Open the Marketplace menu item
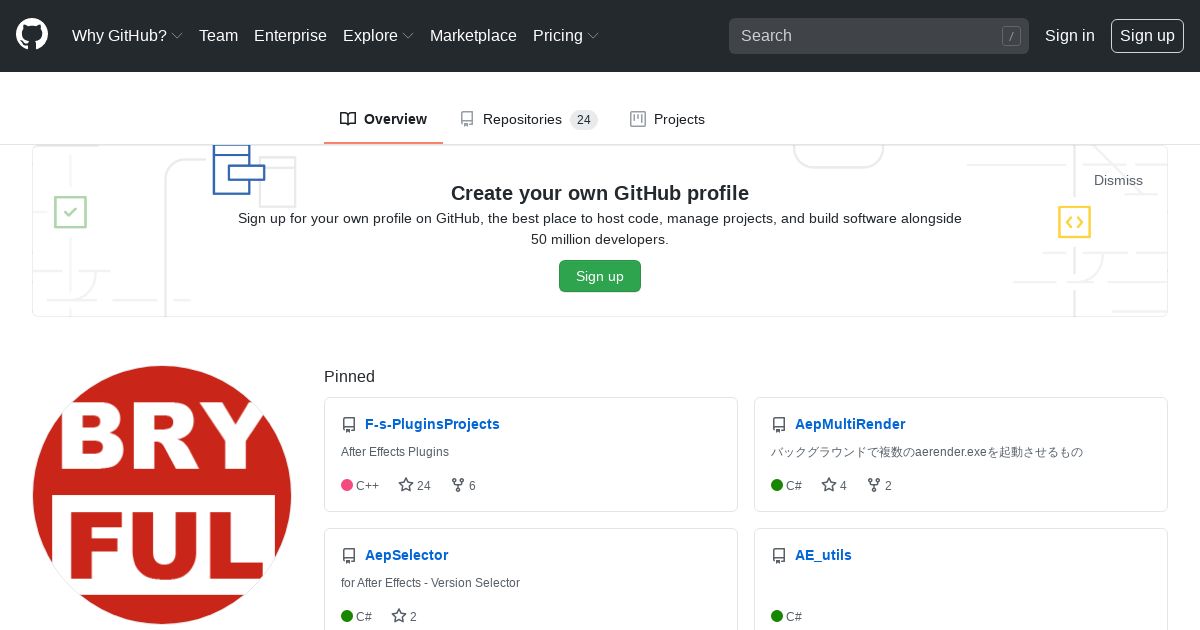This screenshot has height=630, width=1200. click(473, 35)
